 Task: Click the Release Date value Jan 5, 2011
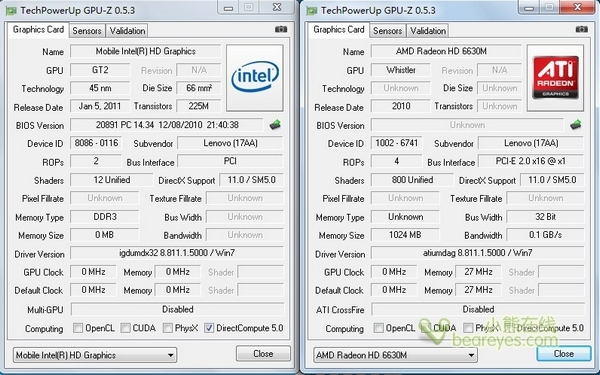pyautogui.click(x=100, y=106)
